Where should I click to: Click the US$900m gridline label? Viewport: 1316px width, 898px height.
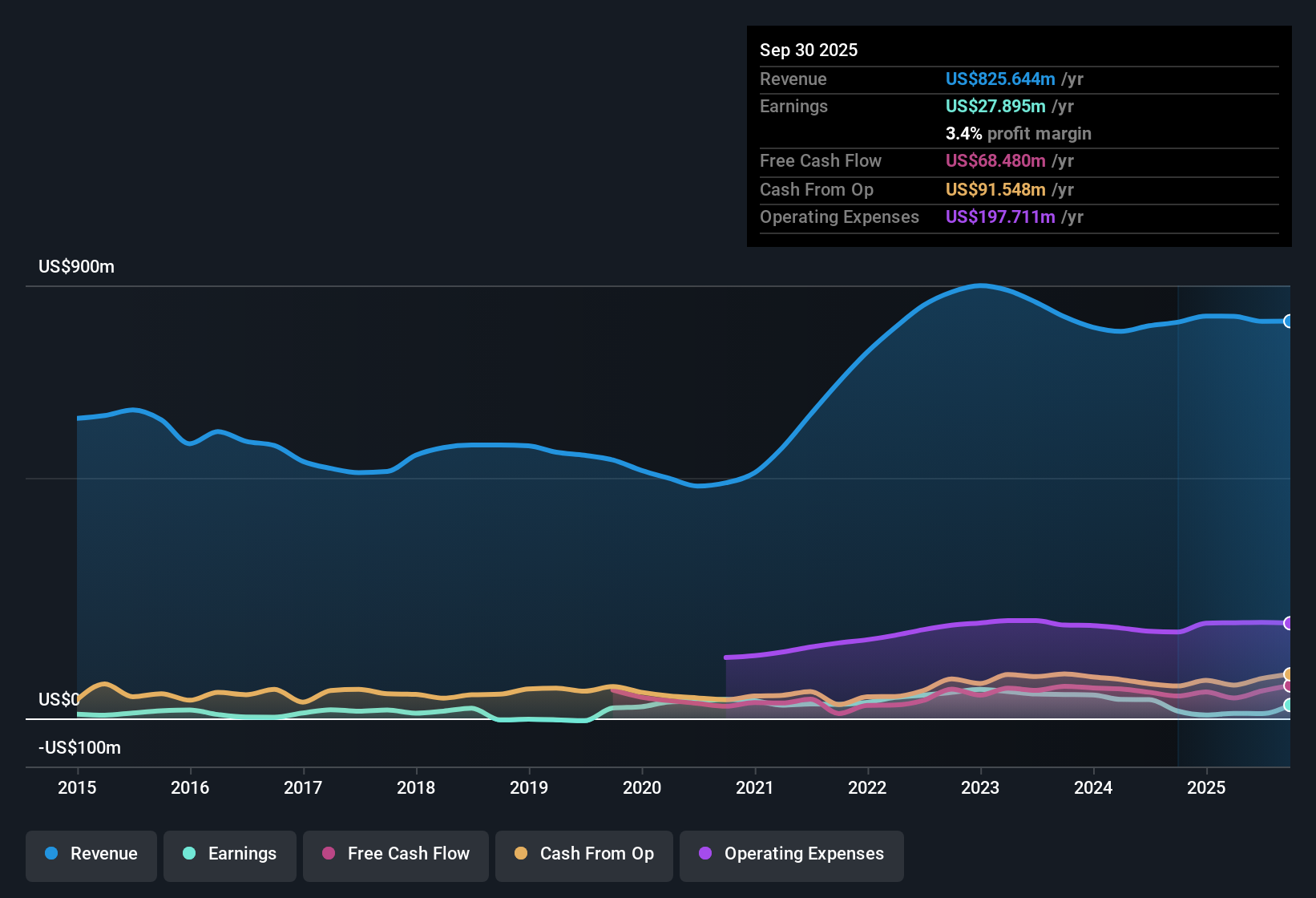coord(76,266)
